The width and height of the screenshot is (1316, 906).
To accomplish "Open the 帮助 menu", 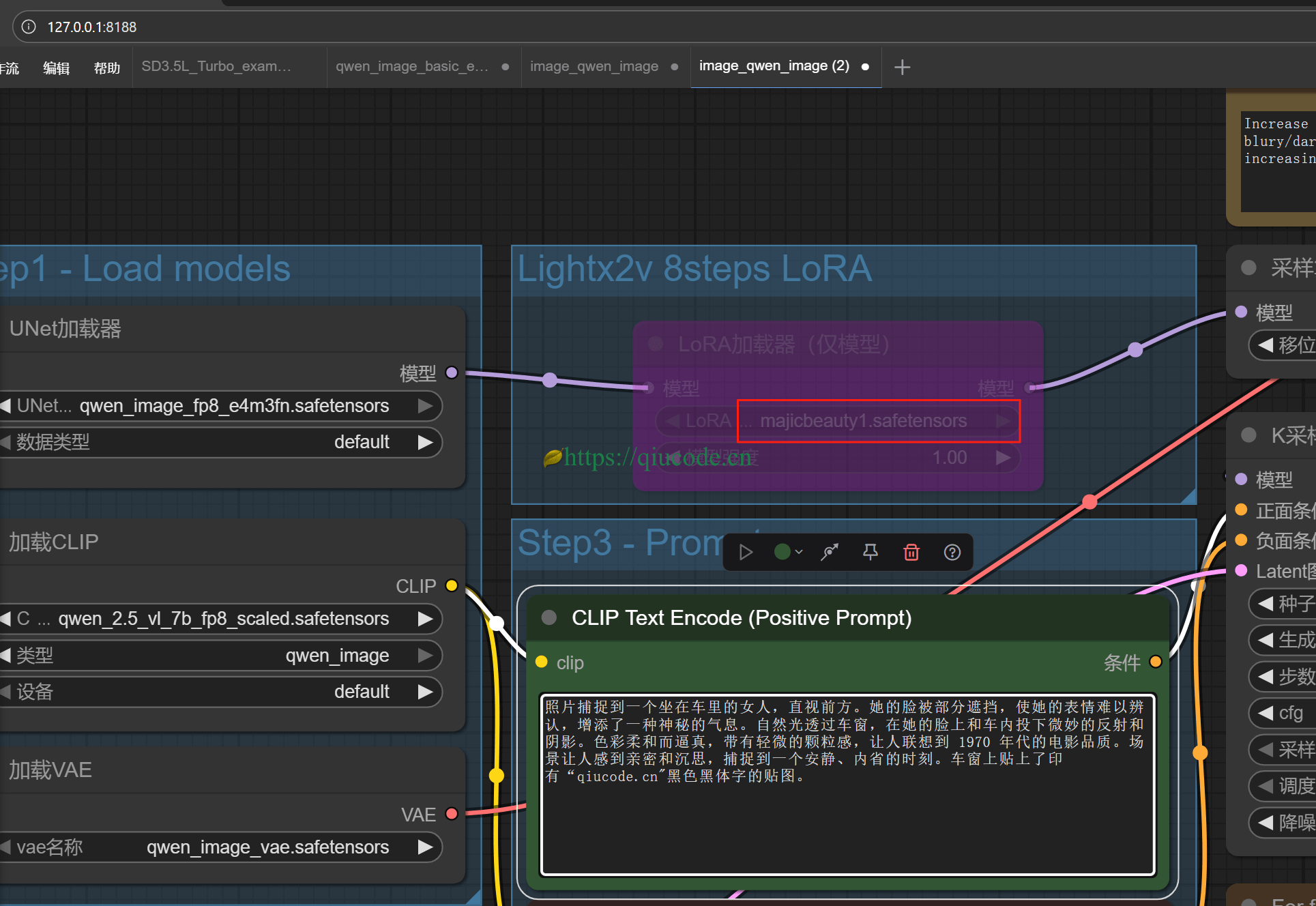I will (x=107, y=68).
